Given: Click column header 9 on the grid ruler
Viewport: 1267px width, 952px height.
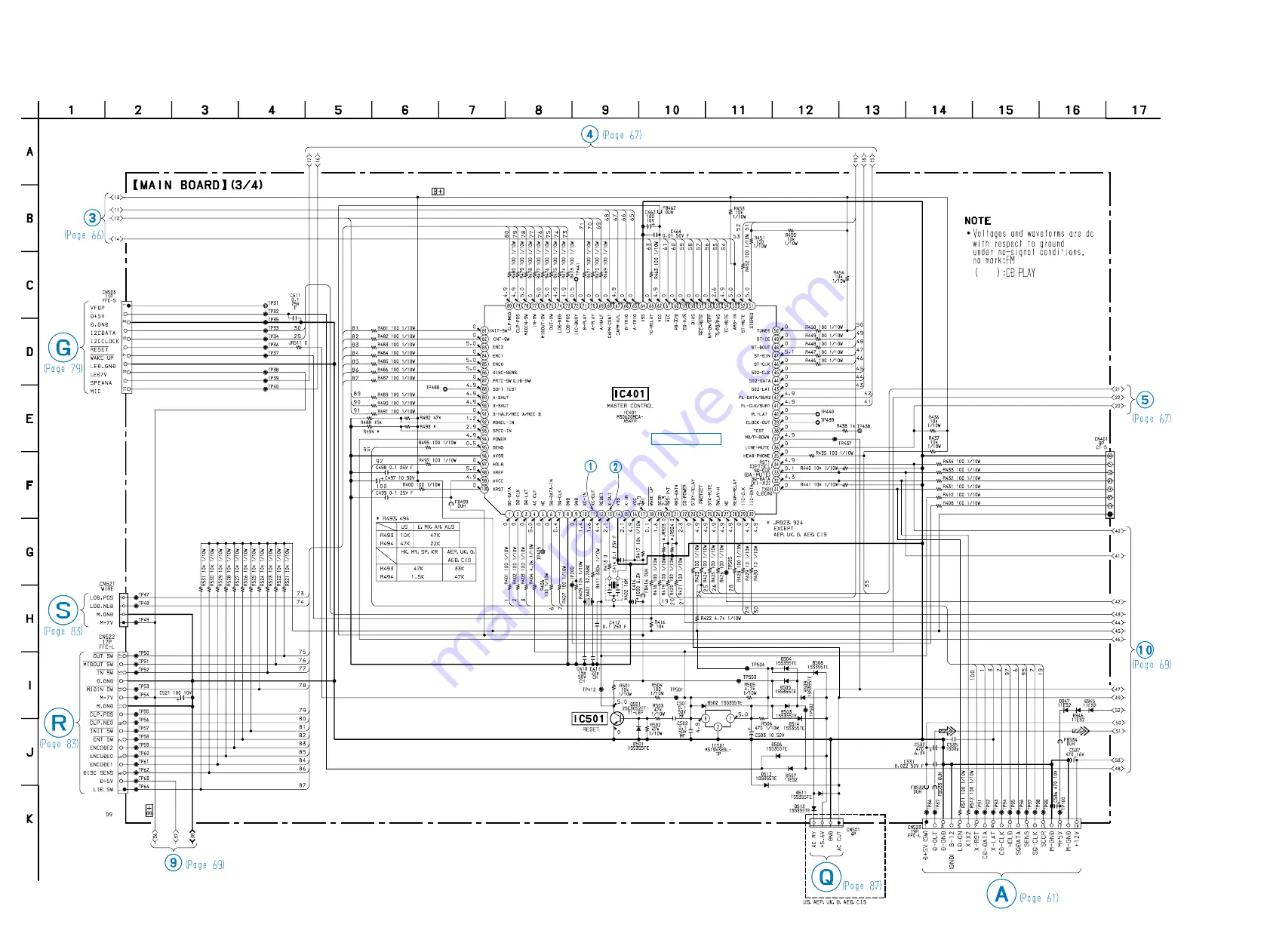Looking at the screenshot, I should [605, 110].
